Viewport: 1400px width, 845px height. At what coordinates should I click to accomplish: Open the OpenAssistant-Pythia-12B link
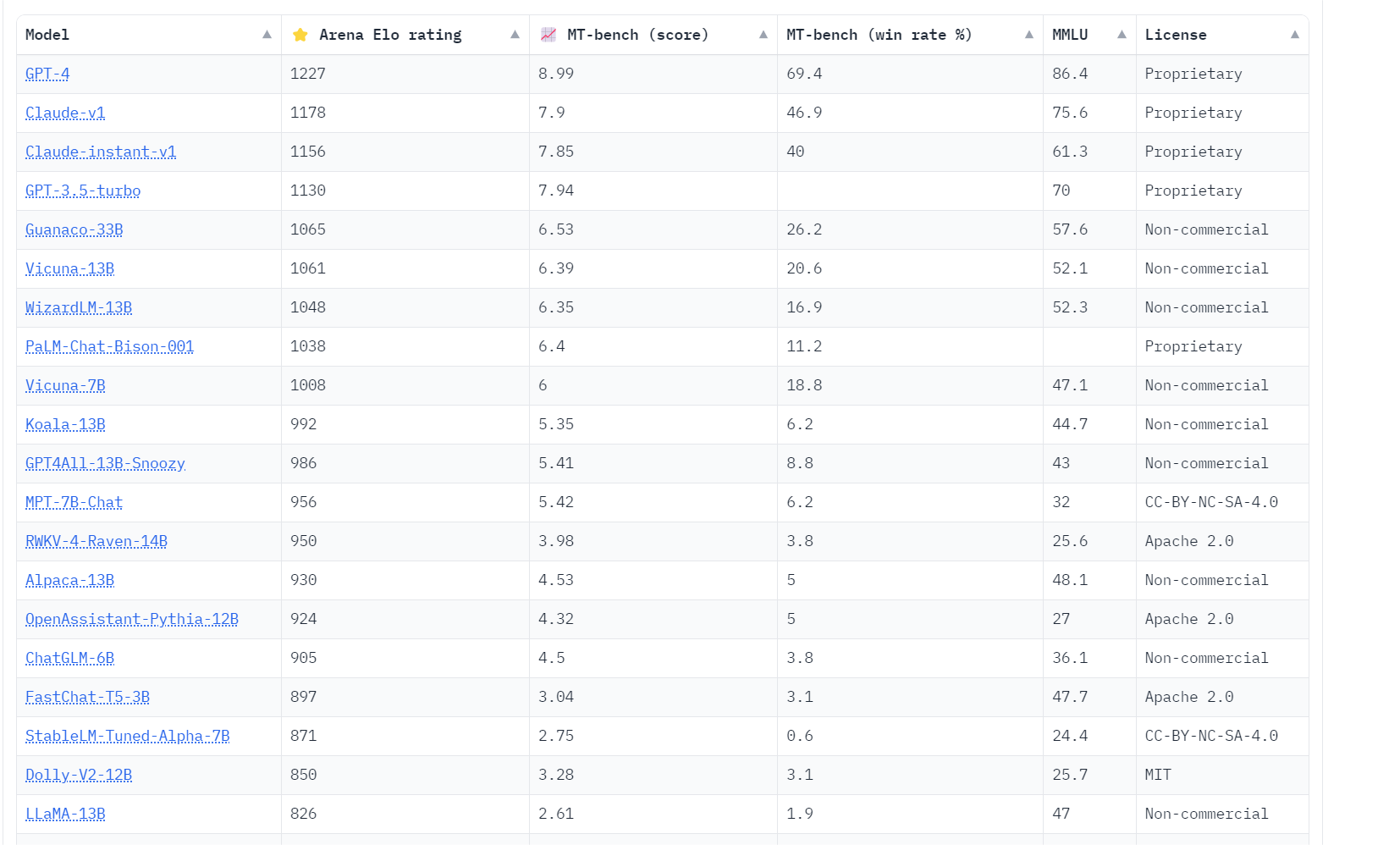pyautogui.click(x=132, y=619)
